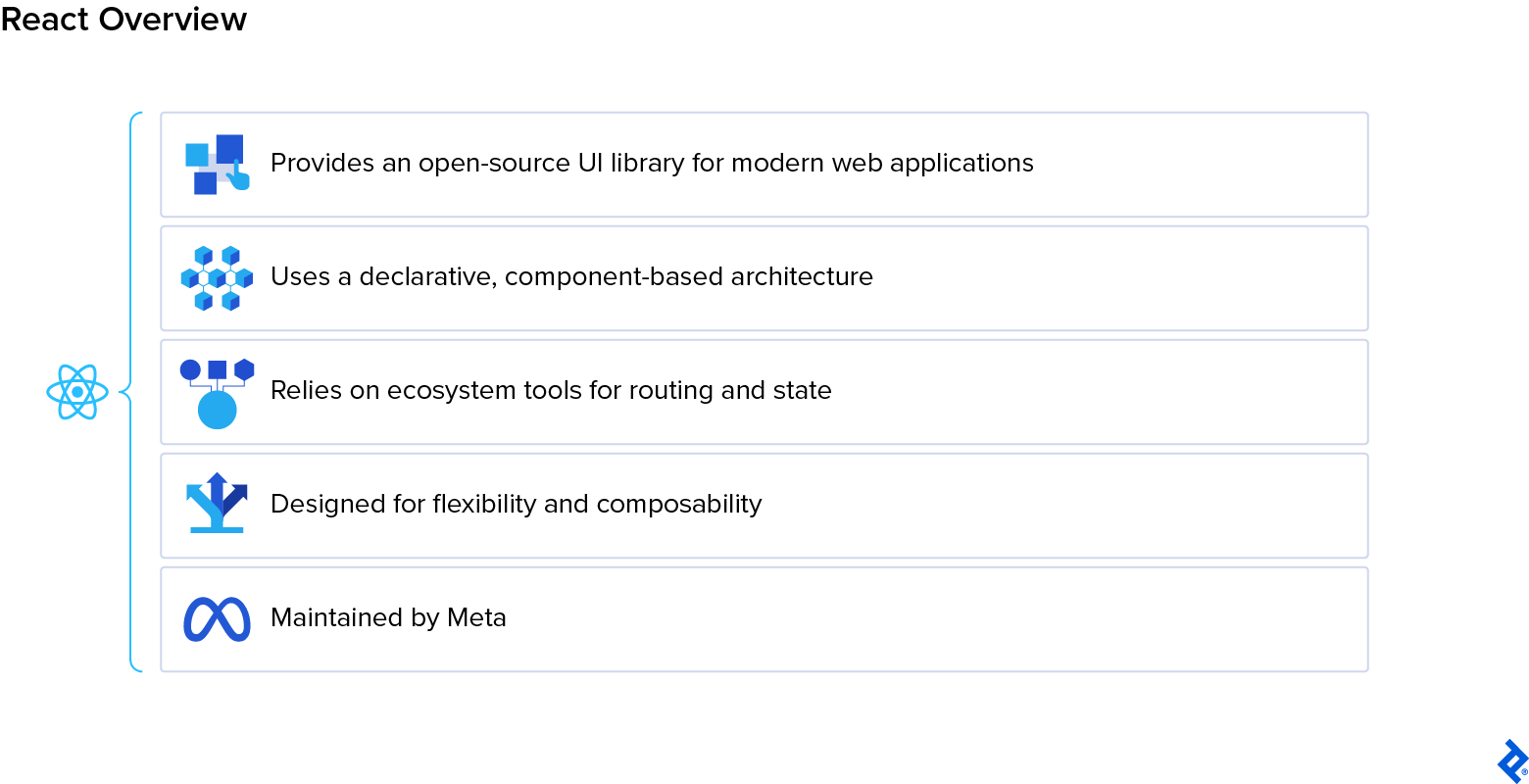Select the "Provides an open-source UI library" text

point(652,163)
